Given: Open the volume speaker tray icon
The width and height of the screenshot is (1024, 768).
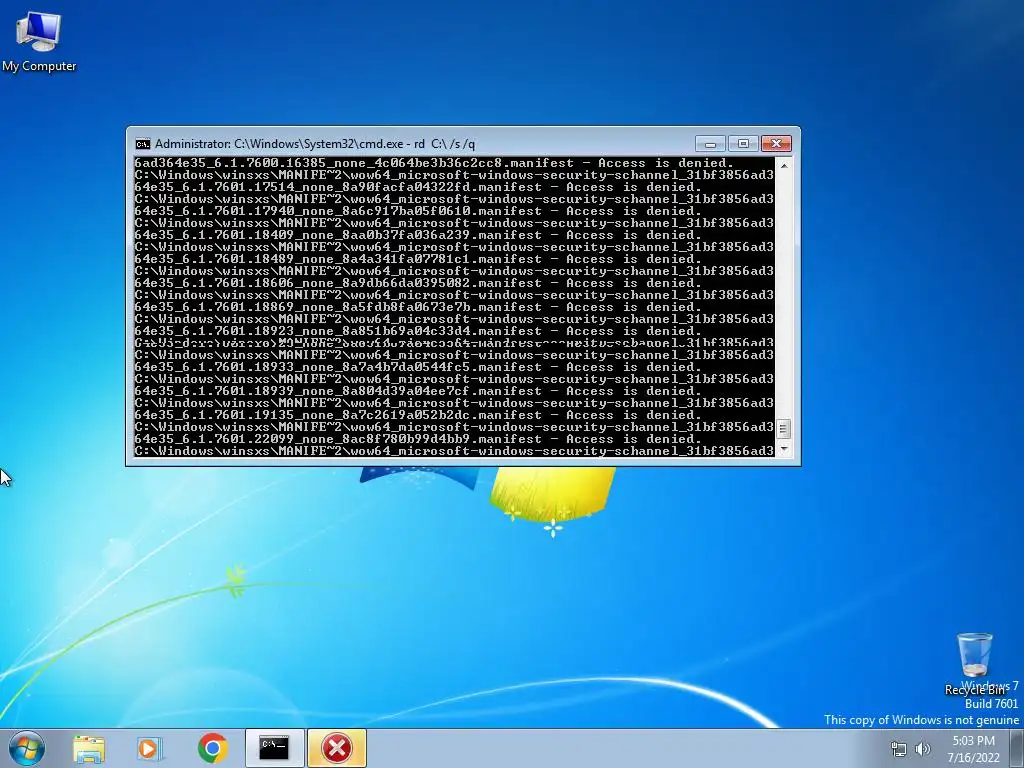Looking at the screenshot, I should (x=923, y=749).
